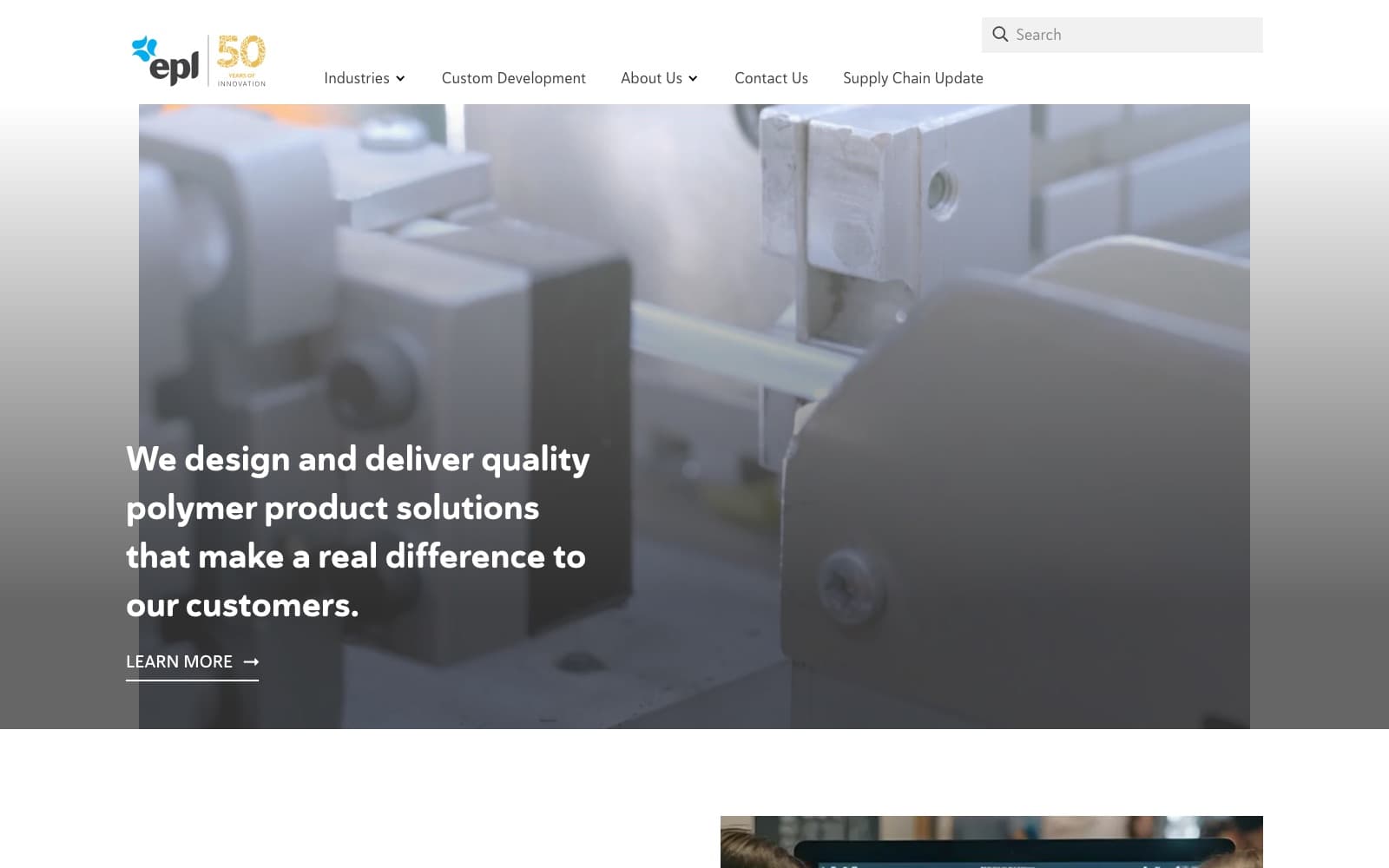Click the gold 50 anniversary badge
This screenshot has width=1389, height=868.
[241, 52]
